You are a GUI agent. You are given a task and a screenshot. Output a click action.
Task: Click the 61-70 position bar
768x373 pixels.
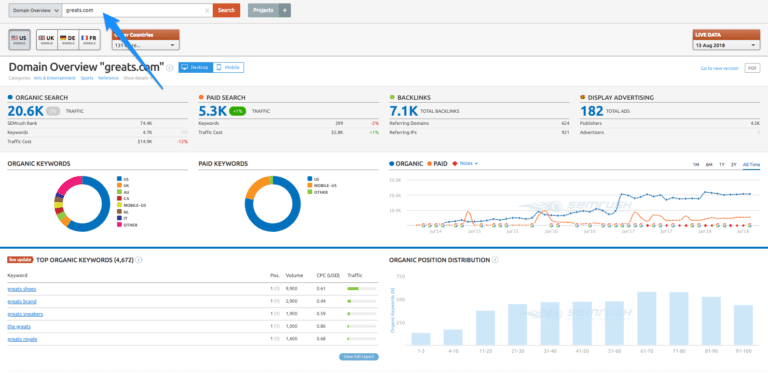647,319
